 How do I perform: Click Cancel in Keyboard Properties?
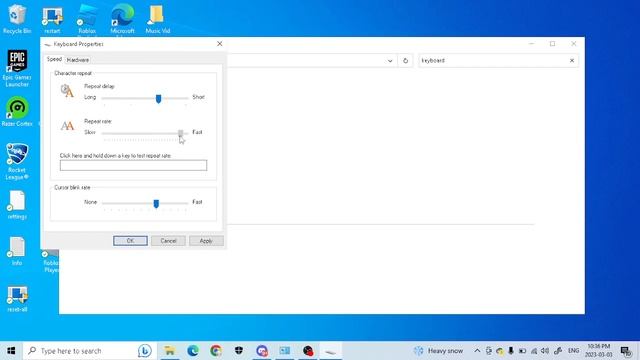pyautogui.click(x=168, y=241)
